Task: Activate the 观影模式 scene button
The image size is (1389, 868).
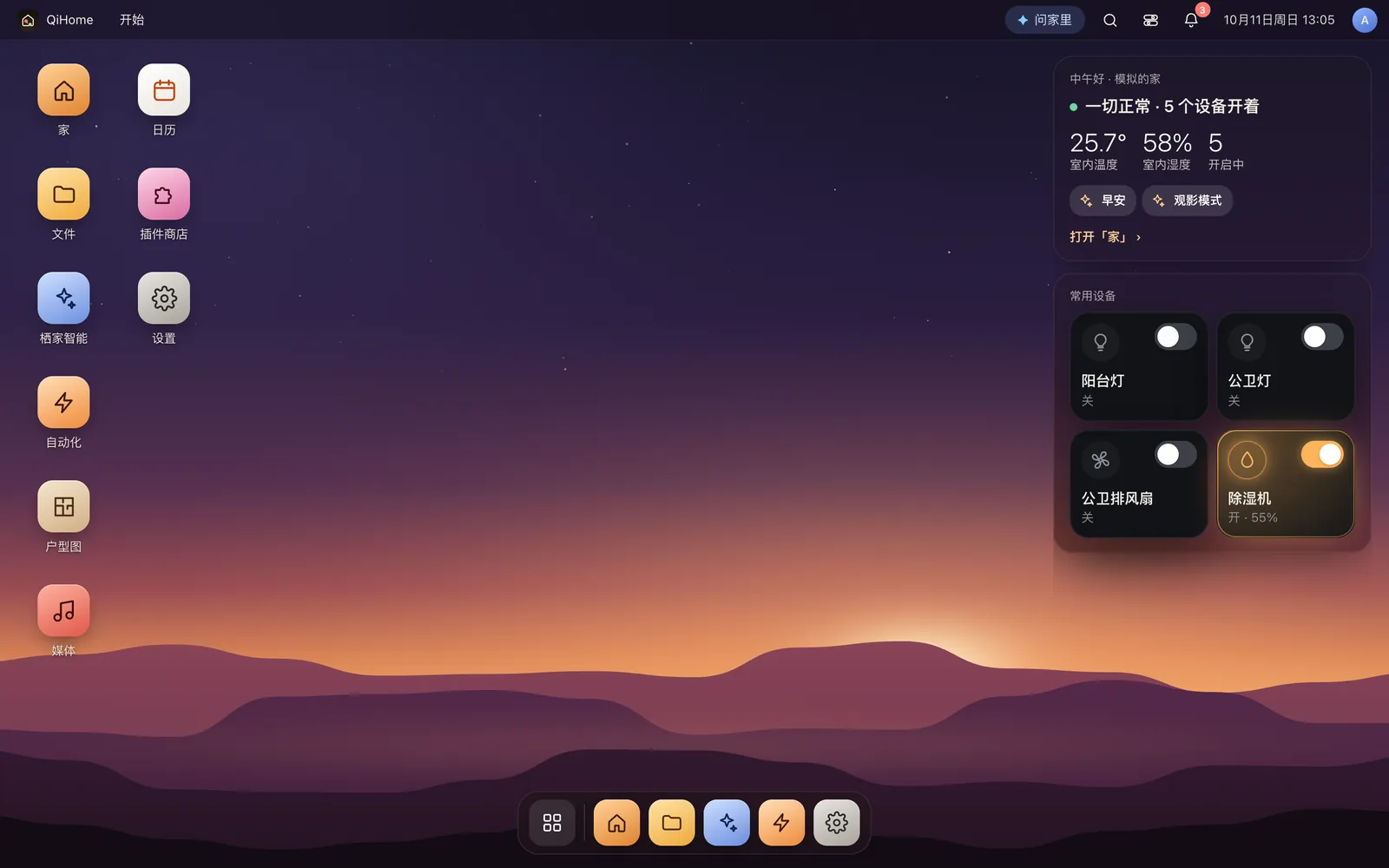Action: (1187, 201)
